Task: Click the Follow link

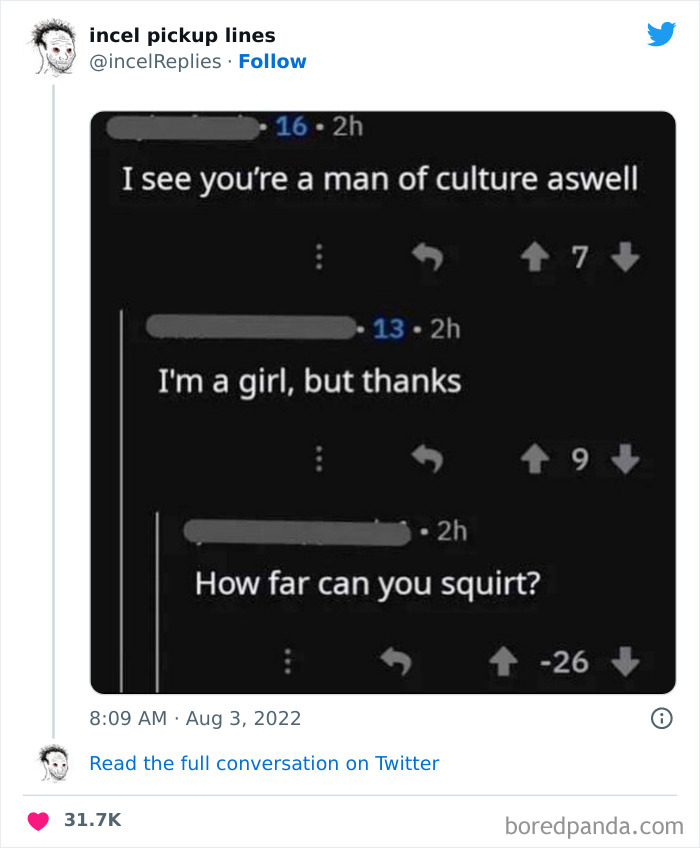Action: pyautogui.click(x=271, y=61)
